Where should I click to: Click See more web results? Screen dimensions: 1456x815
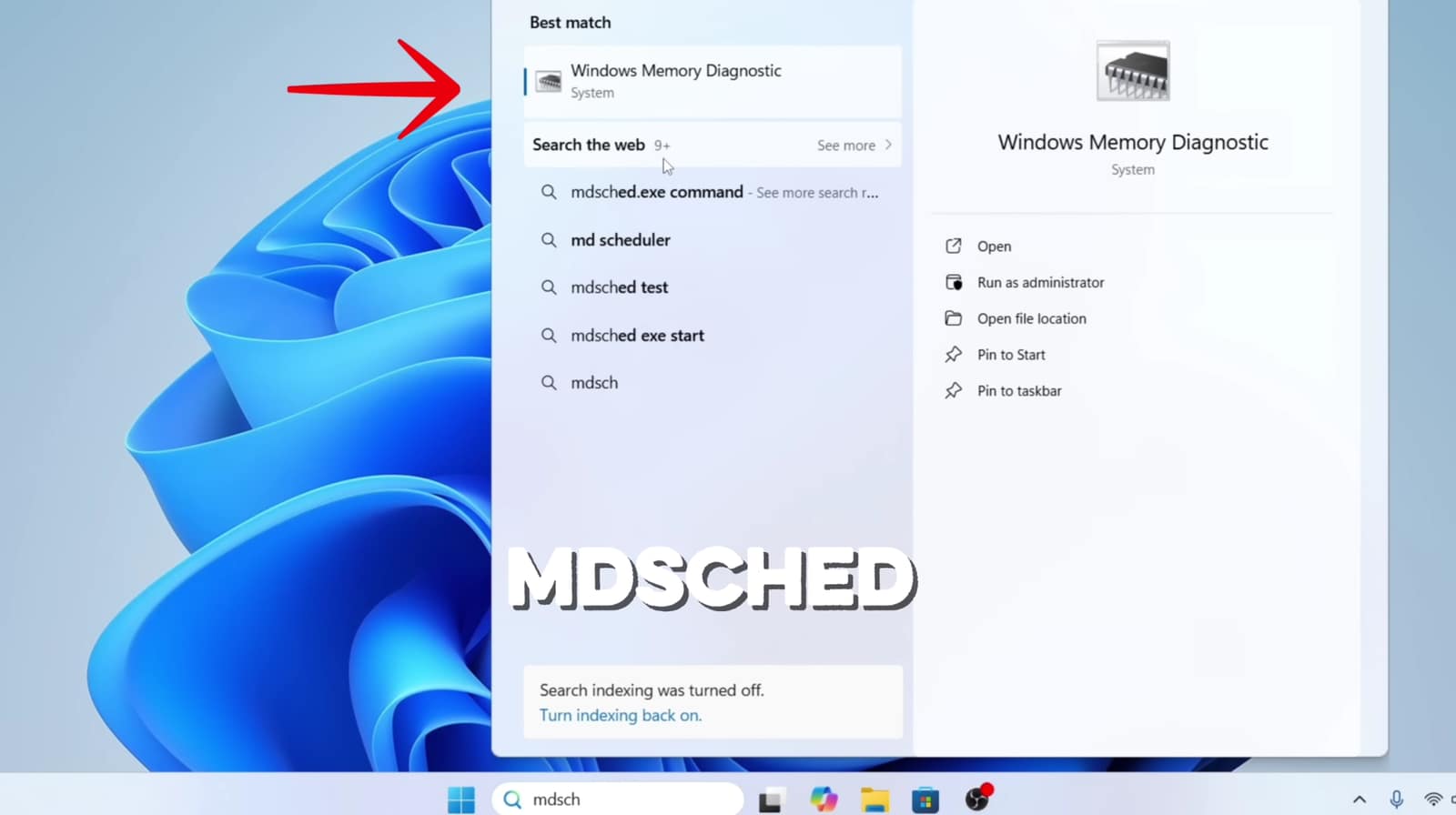(x=845, y=146)
